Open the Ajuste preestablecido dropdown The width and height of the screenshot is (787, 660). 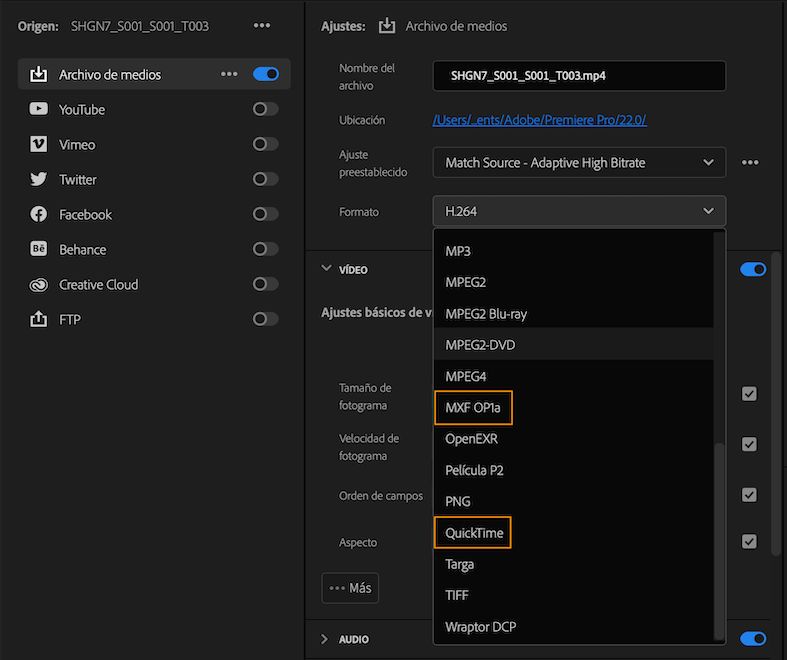pyautogui.click(x=579, y=162)
